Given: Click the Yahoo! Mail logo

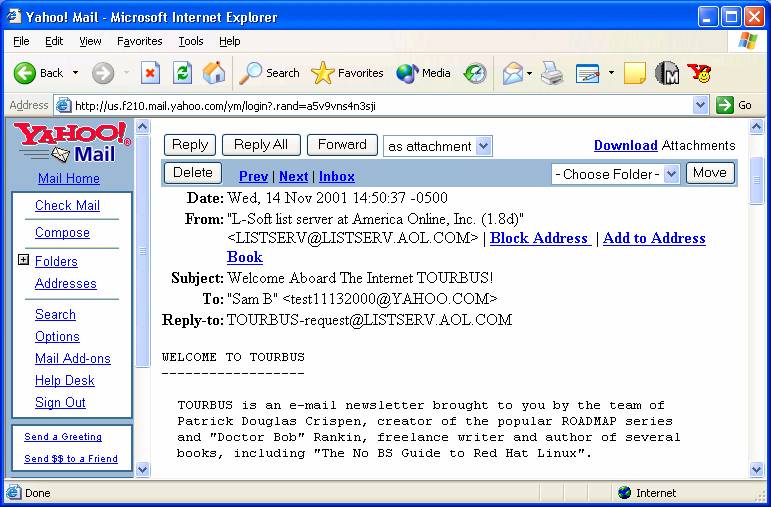Looking at the screenshot, I should (x=72, y=143).
